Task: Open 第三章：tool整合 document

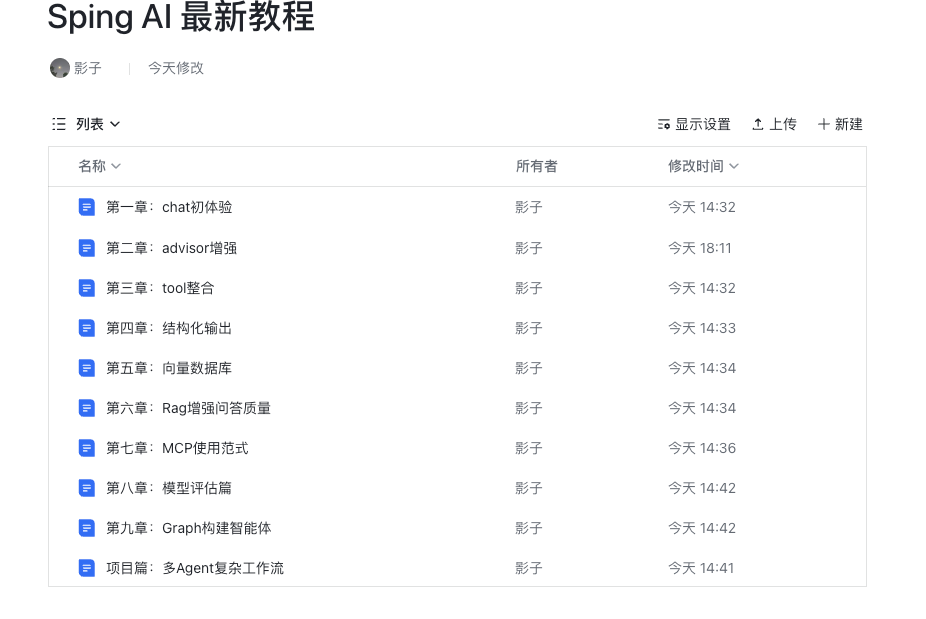Action: point(160,288)
